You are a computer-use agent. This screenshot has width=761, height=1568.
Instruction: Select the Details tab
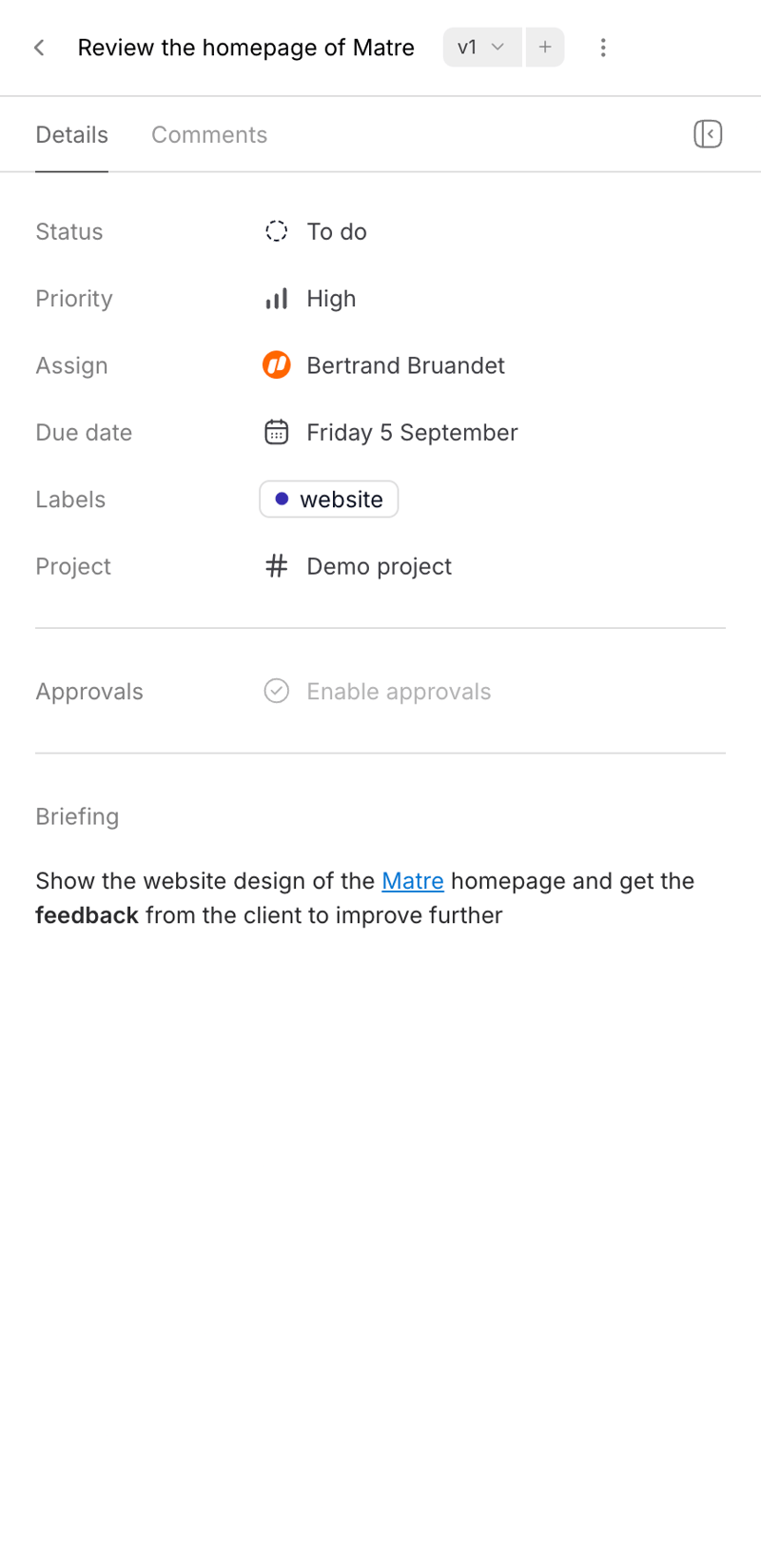click(71, 134)
